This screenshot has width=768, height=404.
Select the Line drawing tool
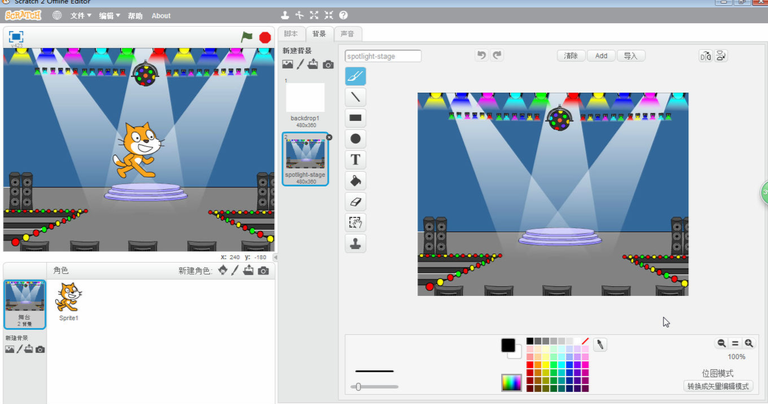356,97
